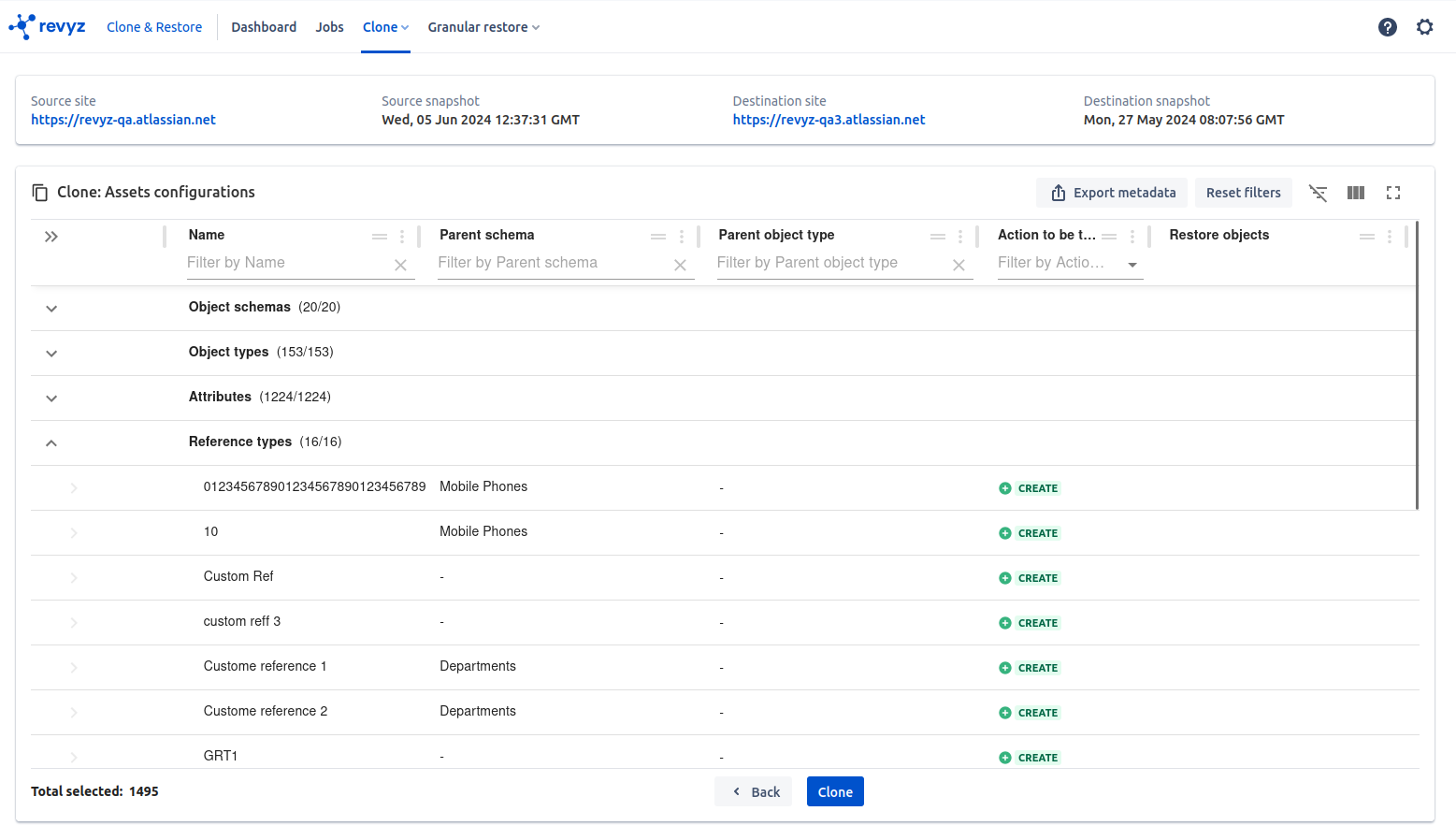Clear the Name filter X icon
The image size is (1456, 840).
click(x=400, y=266)
